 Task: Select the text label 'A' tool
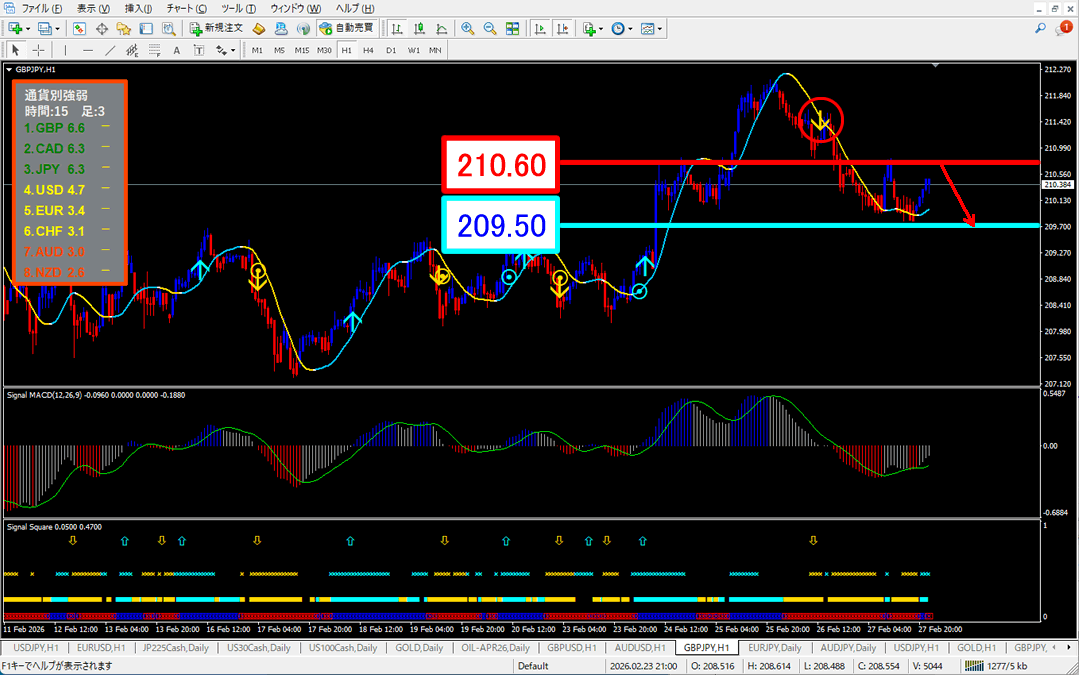(177, 49)
